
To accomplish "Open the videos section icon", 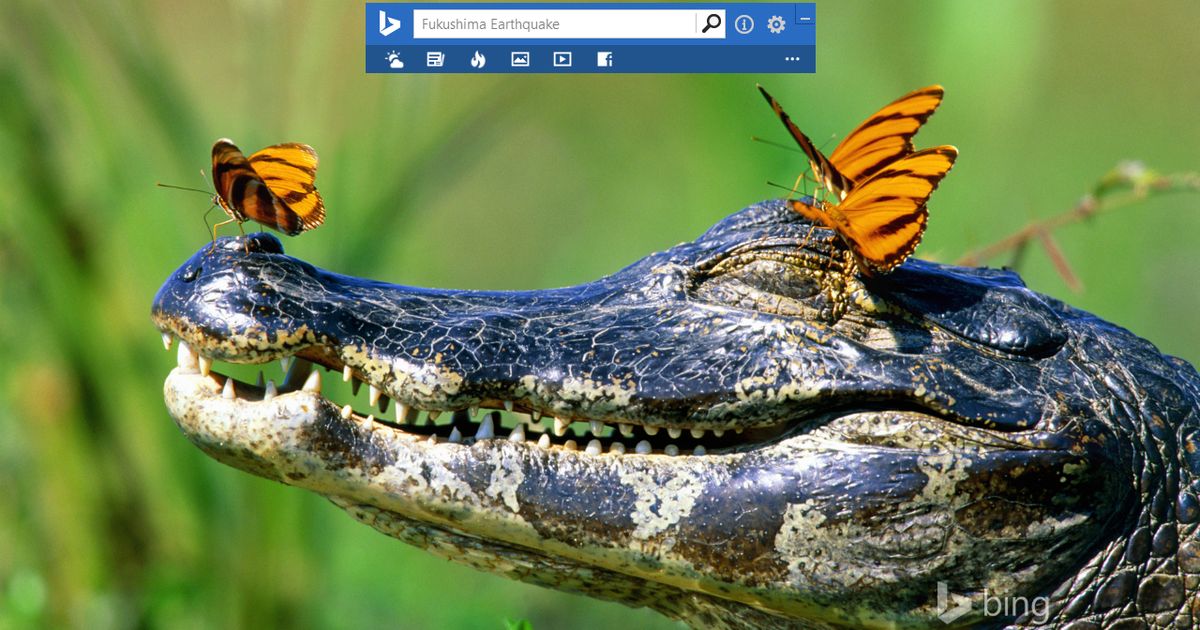I will (x=561, y=60).
